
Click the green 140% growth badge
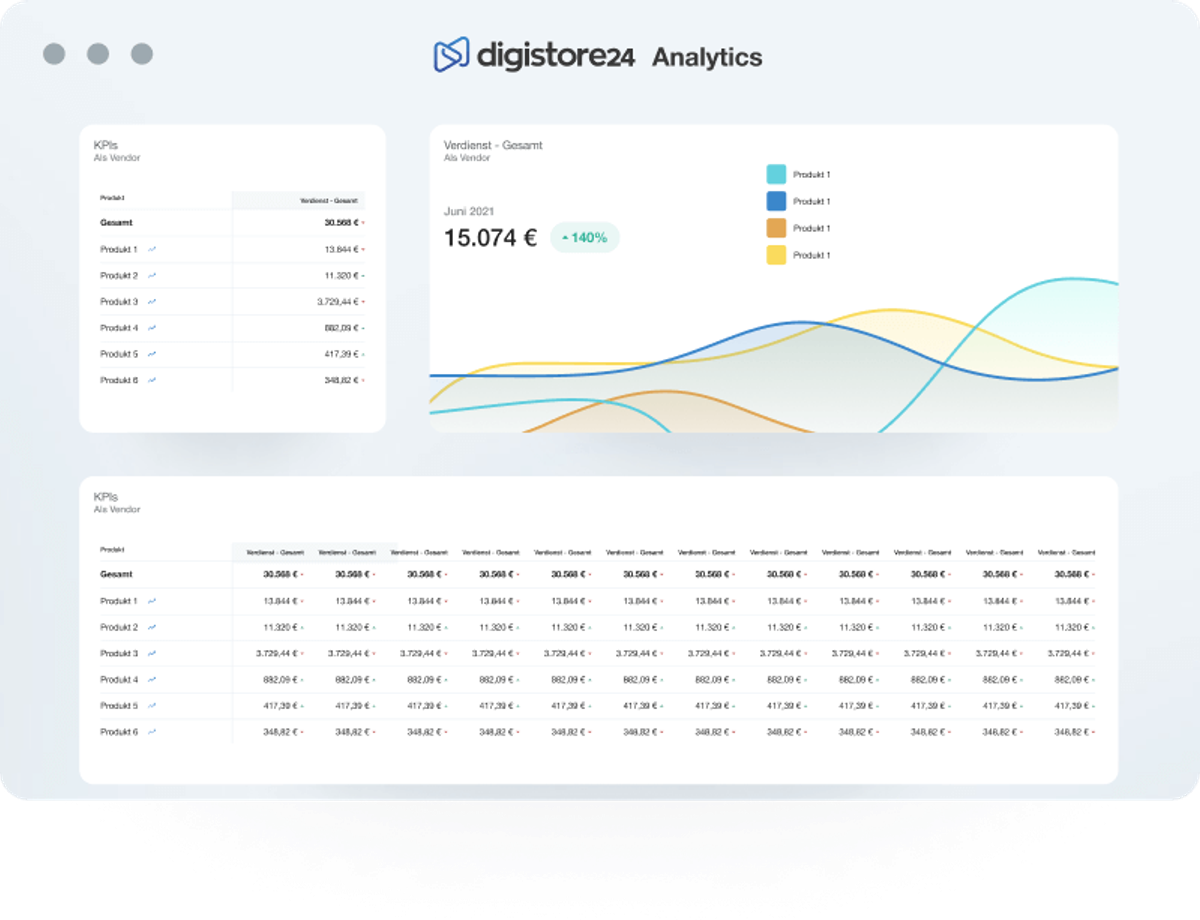(585, 238)
